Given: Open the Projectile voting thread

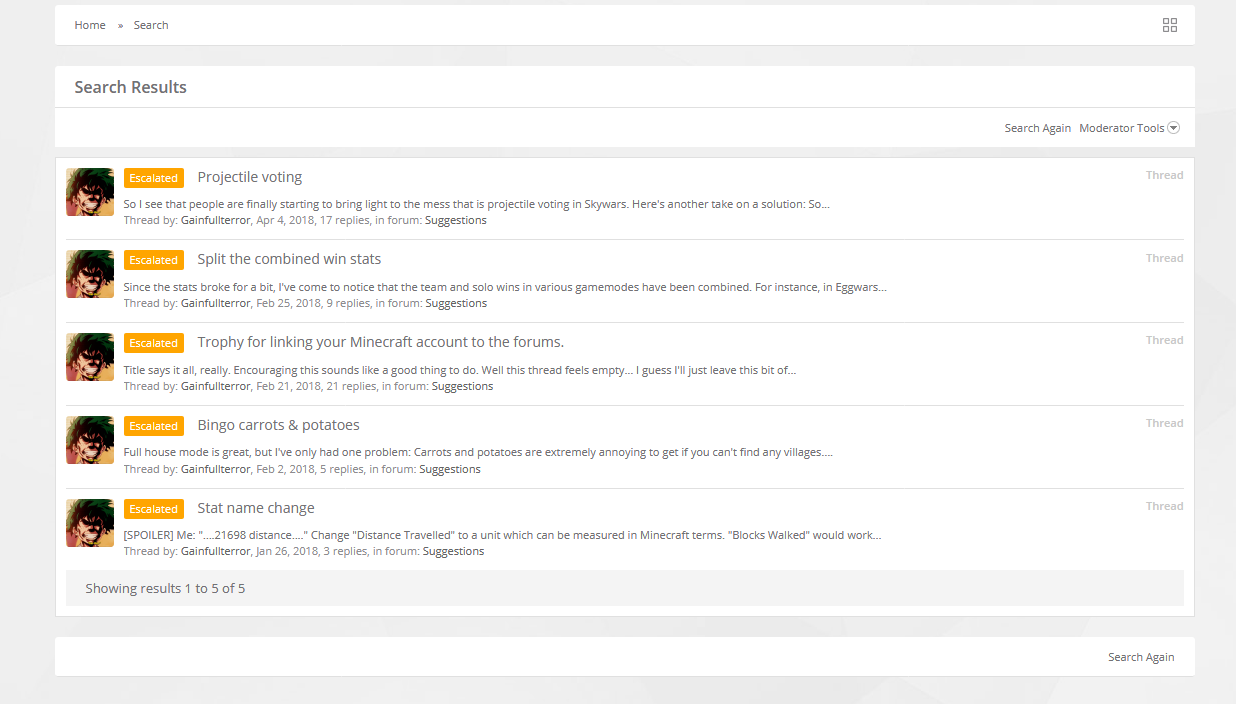Looking at the screenshot, I should coord(250,177).
